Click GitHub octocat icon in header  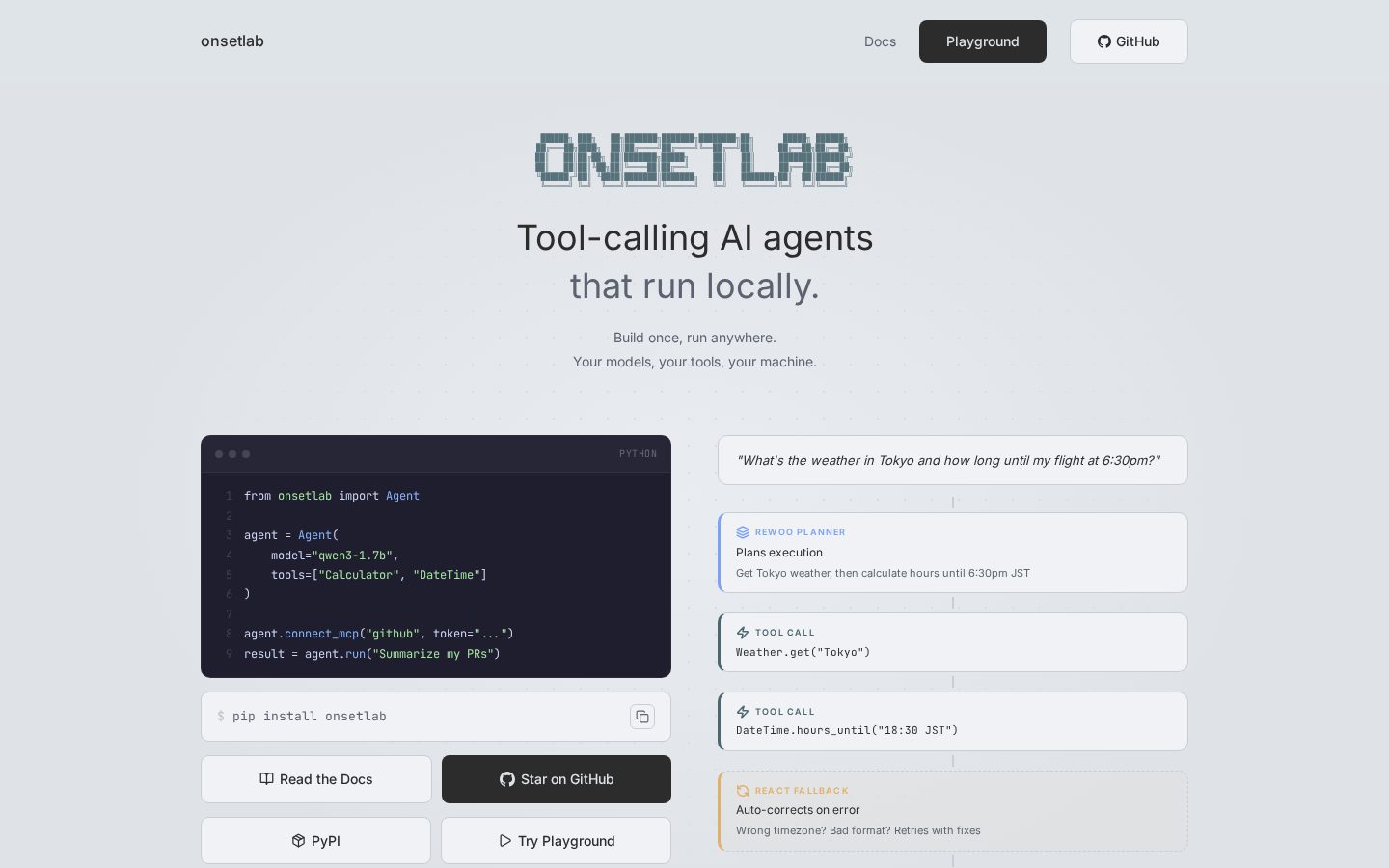1104,41
